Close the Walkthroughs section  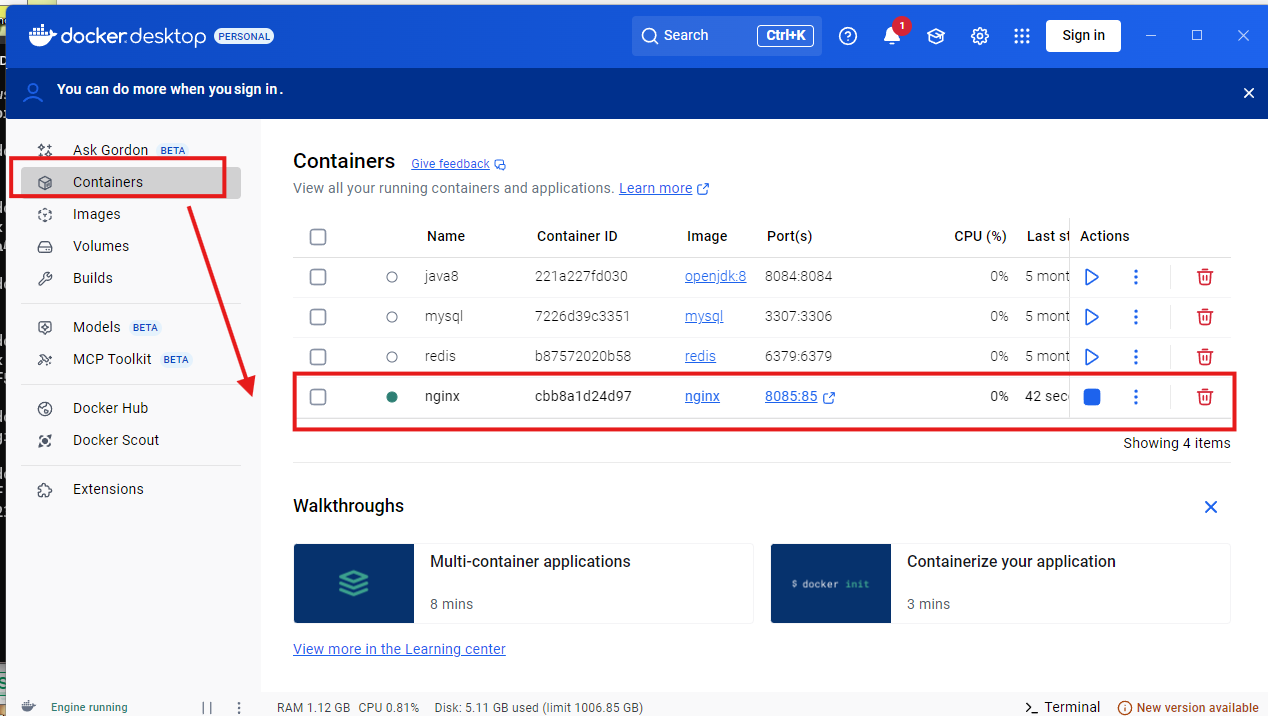click(1211, 507)
